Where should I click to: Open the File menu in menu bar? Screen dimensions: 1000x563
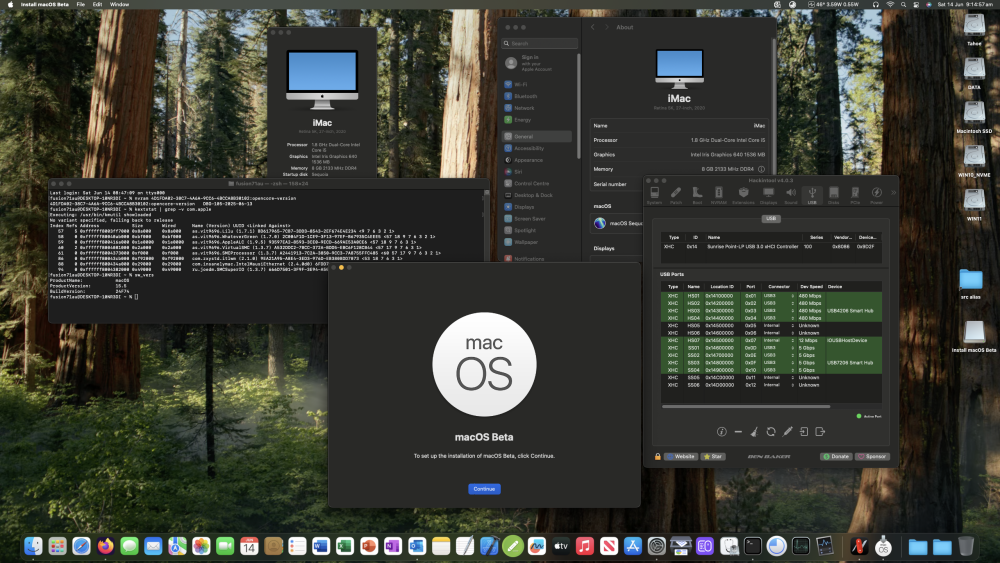81,4
